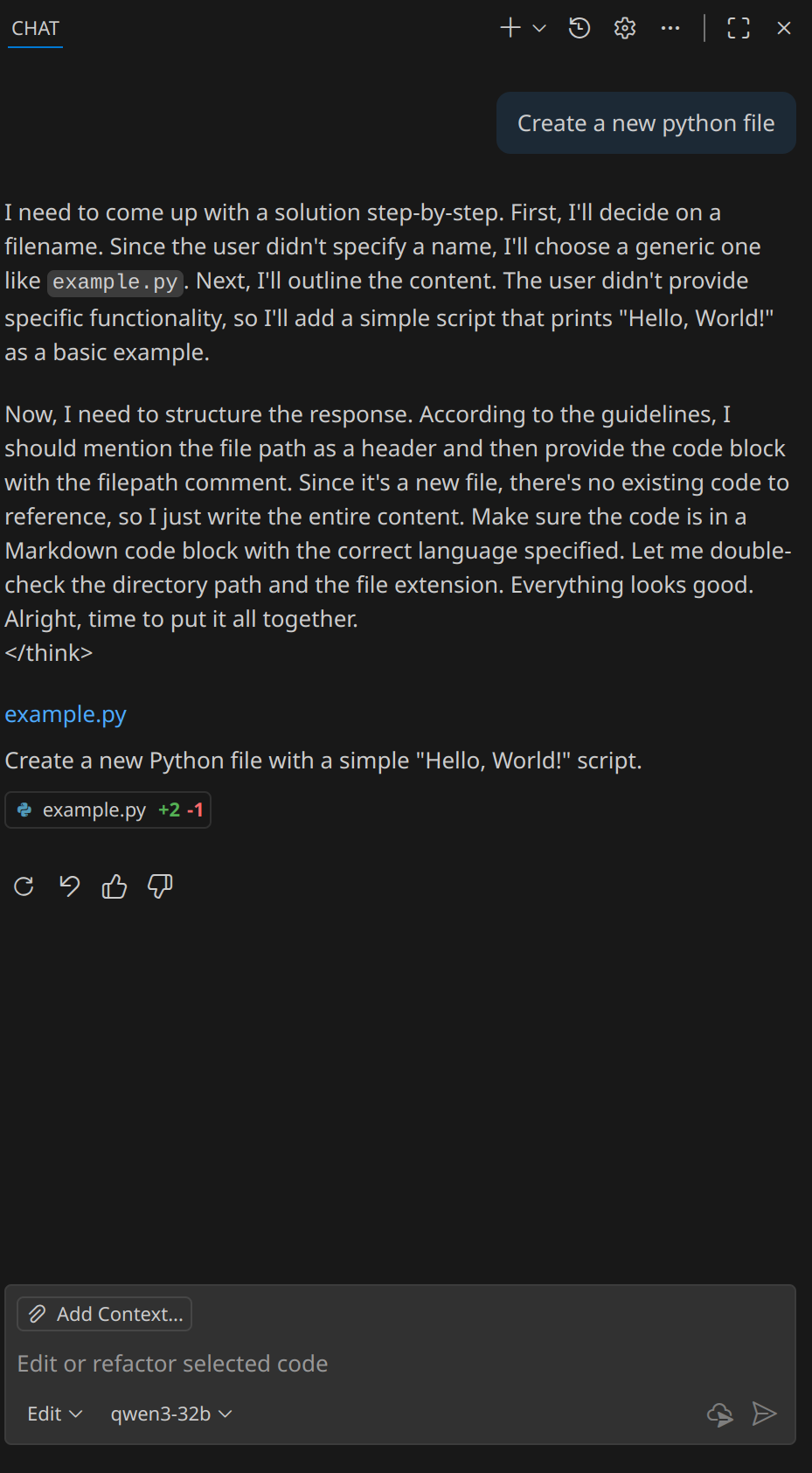Click Add Context button
The image size is (812, 1473).
[x=105, y=1314]
